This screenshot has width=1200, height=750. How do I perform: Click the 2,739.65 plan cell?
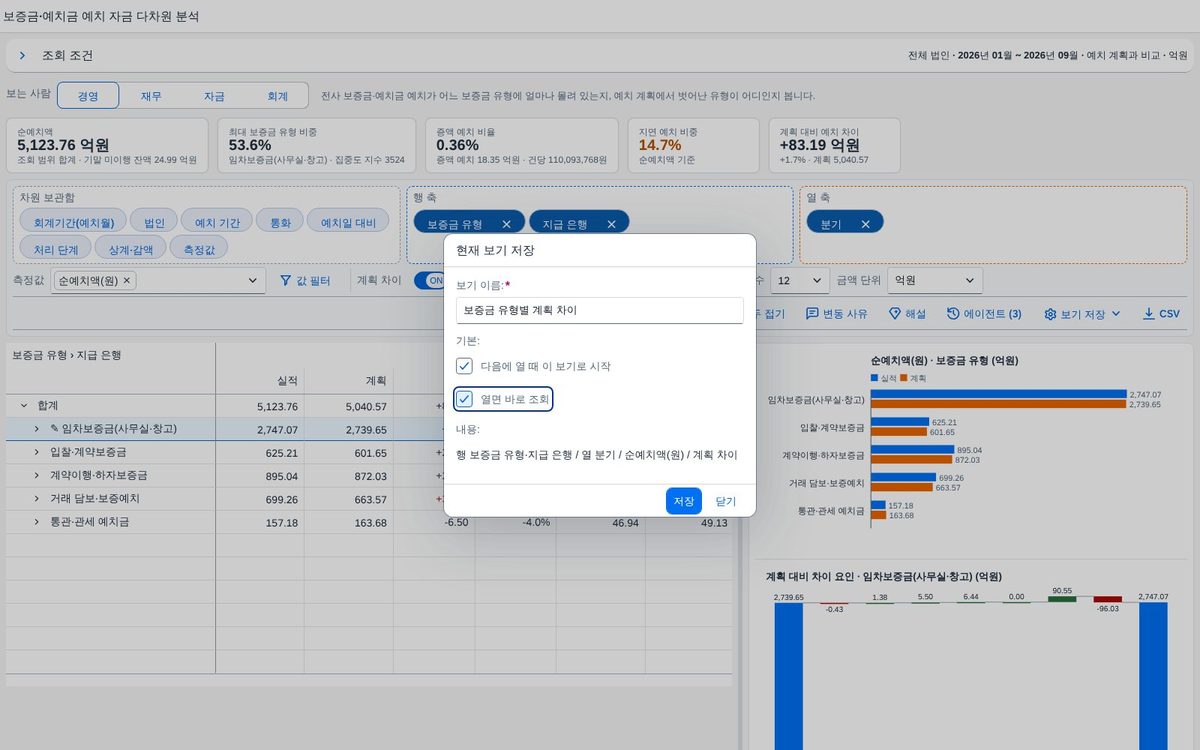(x=349, y=429)
